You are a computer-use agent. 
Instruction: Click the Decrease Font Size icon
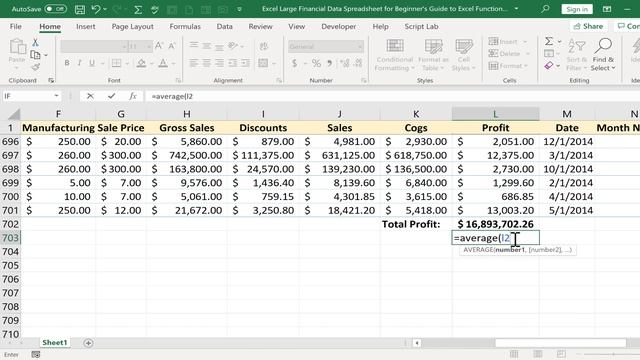point(172,46)
